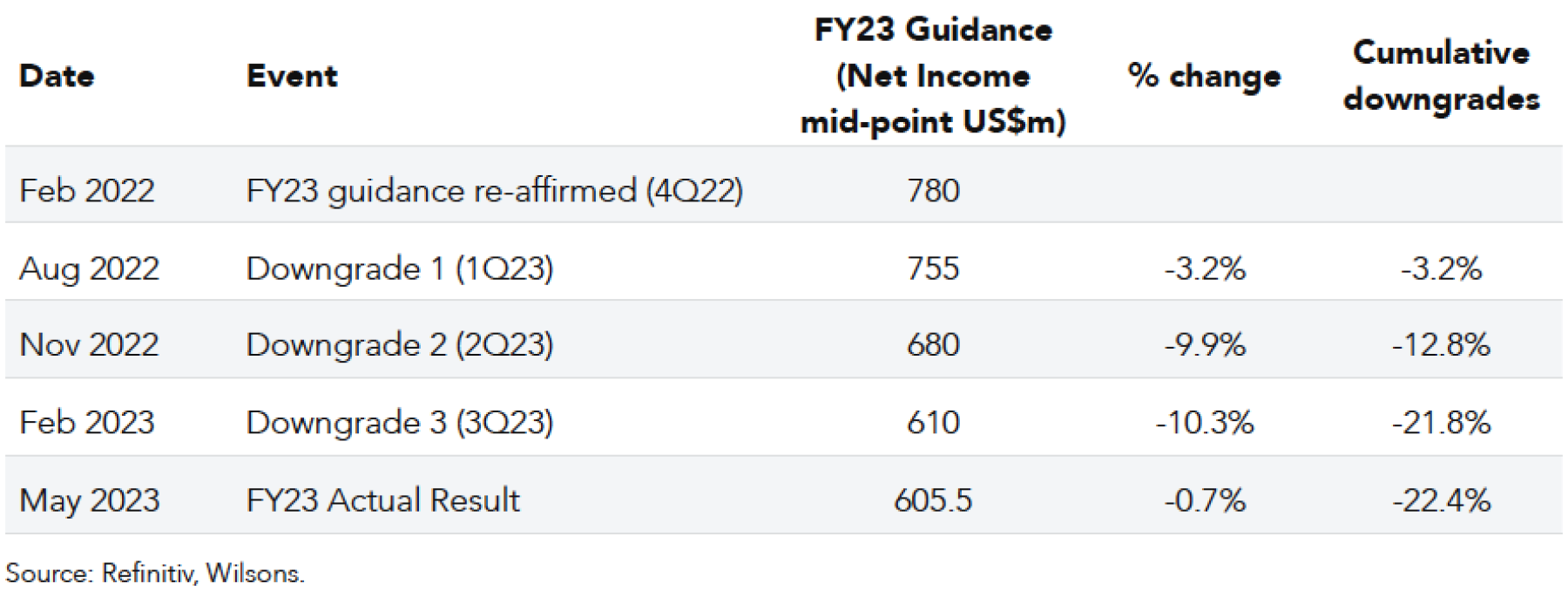This screenshot has width=1568, height=591.
Task: Select the Downgrade 3 (3Q23) event
Action: (x=400, y=423)
